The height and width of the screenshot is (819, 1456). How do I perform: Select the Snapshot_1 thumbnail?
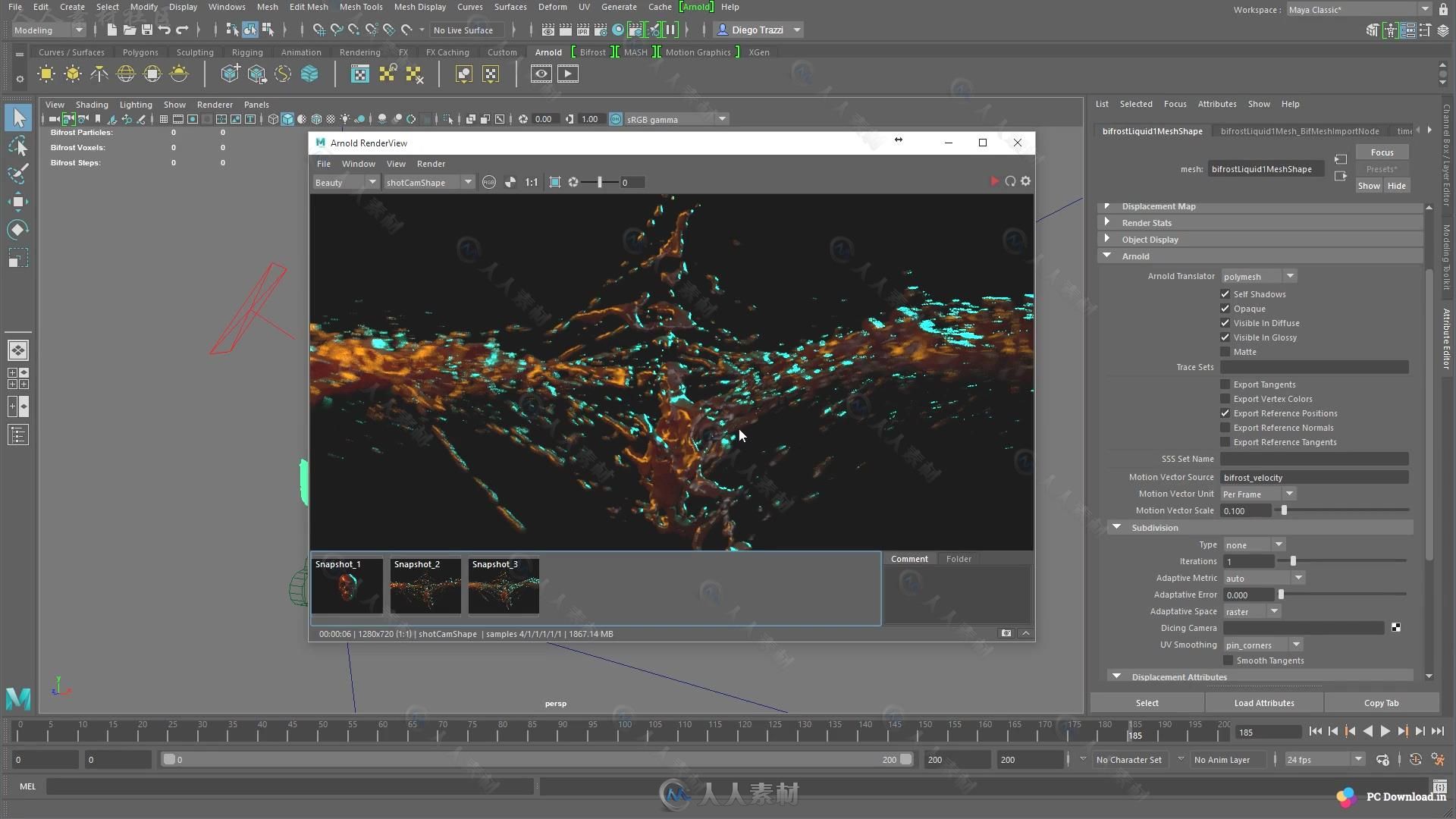pyautogui.click(x=347, y=585)
